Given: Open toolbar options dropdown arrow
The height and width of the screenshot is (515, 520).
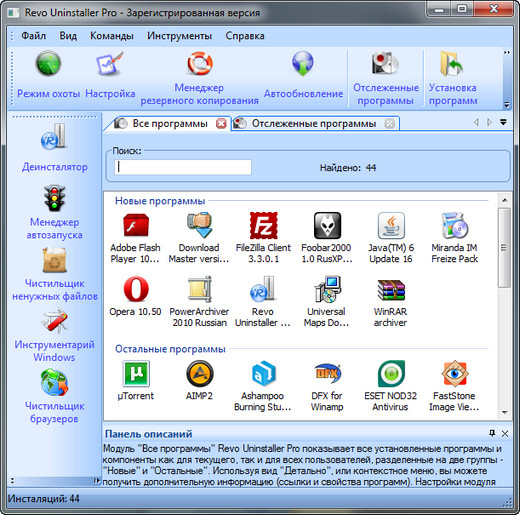Looking at the screenshot, I should click(x=507, y=105).
